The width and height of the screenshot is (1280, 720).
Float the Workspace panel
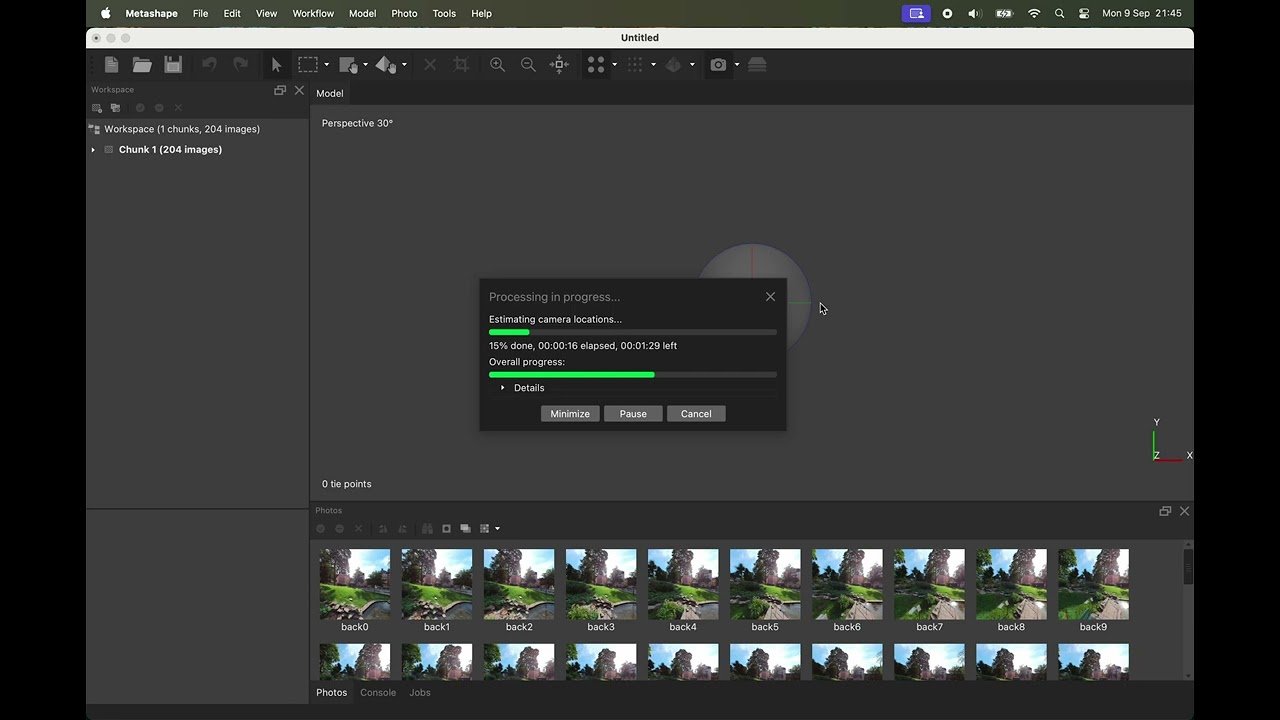pos(280,90)
